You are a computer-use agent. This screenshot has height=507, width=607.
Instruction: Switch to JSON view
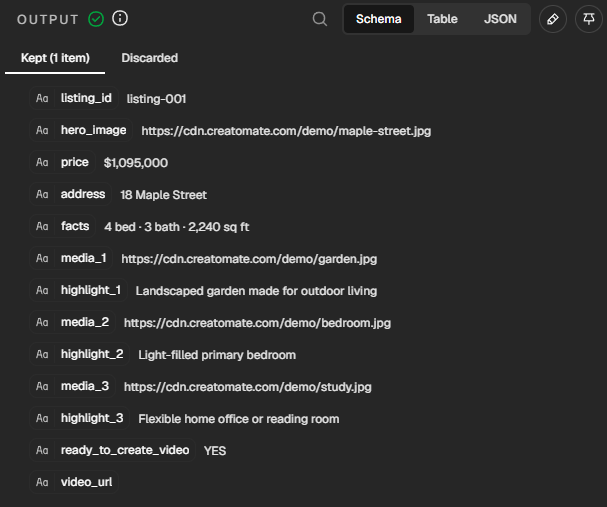500,19
